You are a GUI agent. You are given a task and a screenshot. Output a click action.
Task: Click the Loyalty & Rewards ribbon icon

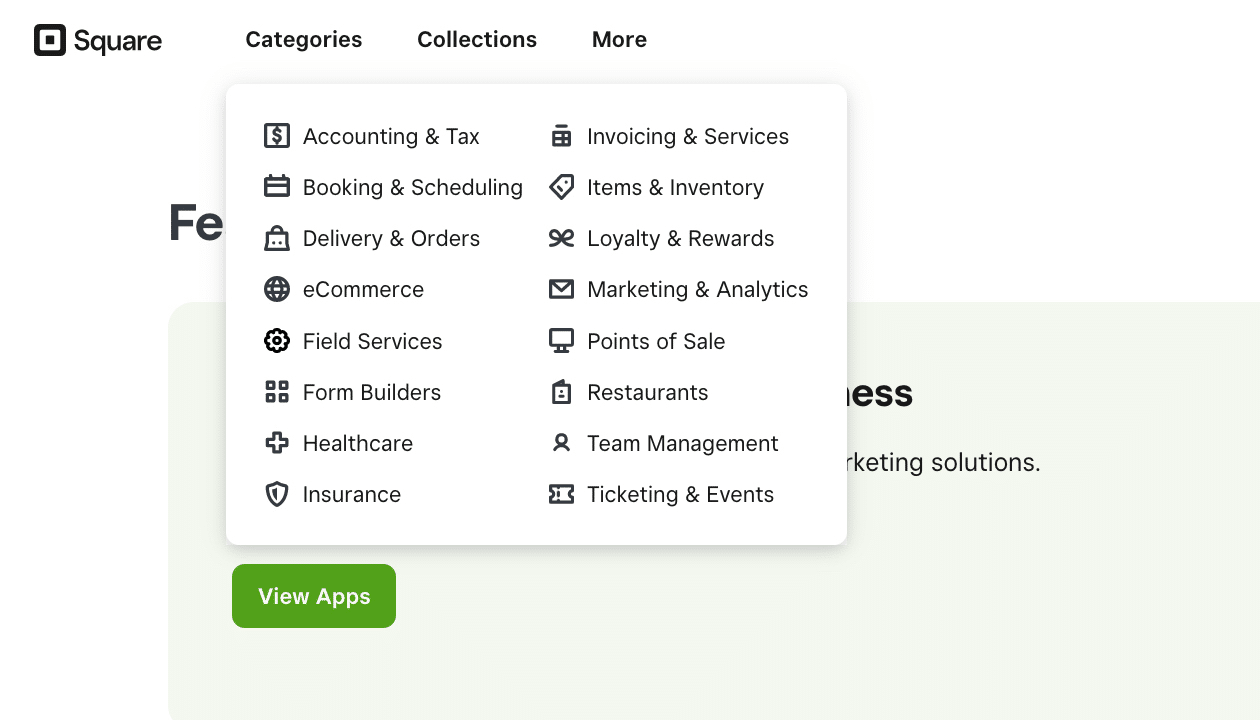pyautogui.click(x=561, y=238)
